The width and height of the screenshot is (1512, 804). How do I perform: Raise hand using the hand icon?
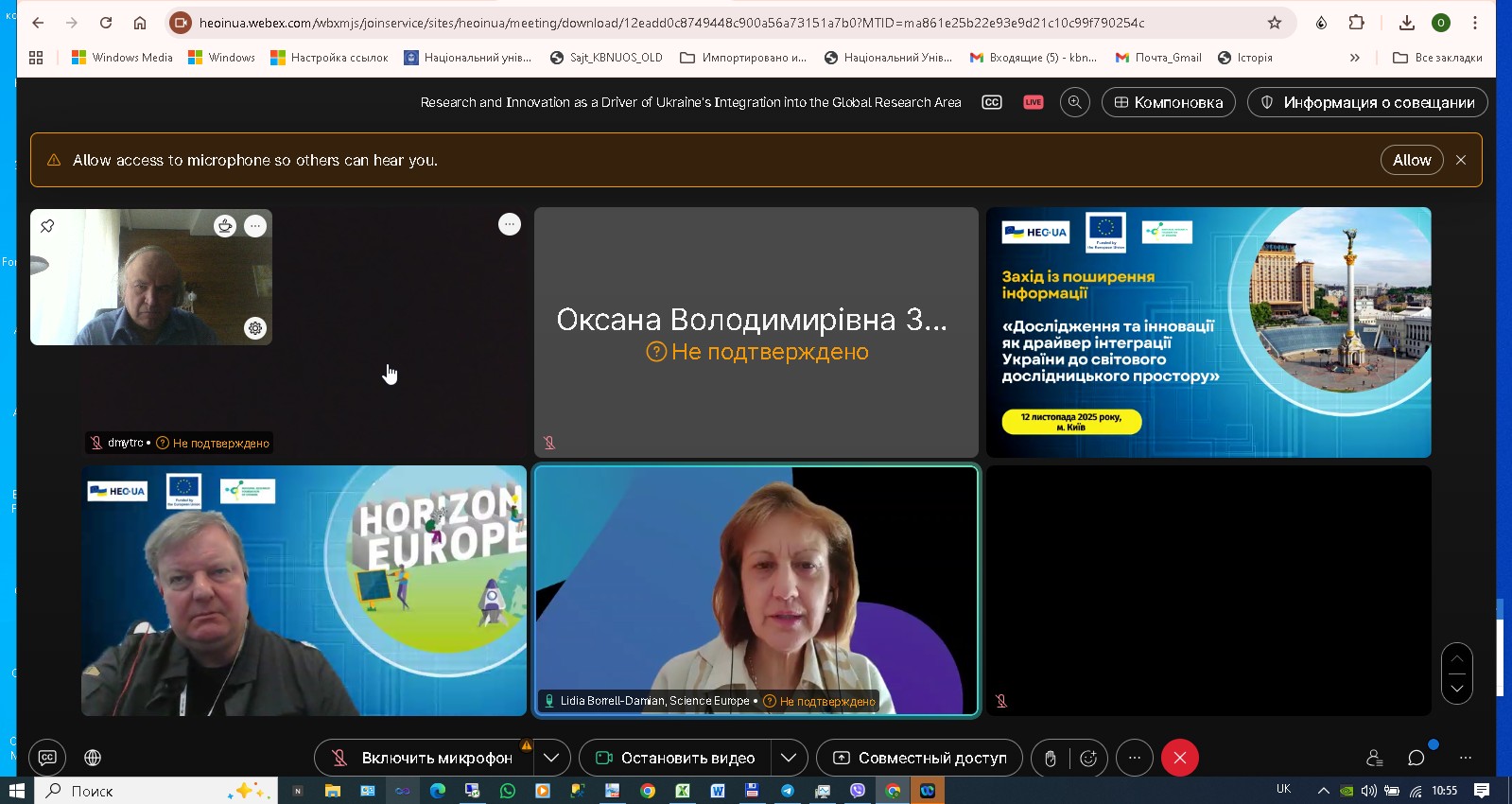point(1050,758)
